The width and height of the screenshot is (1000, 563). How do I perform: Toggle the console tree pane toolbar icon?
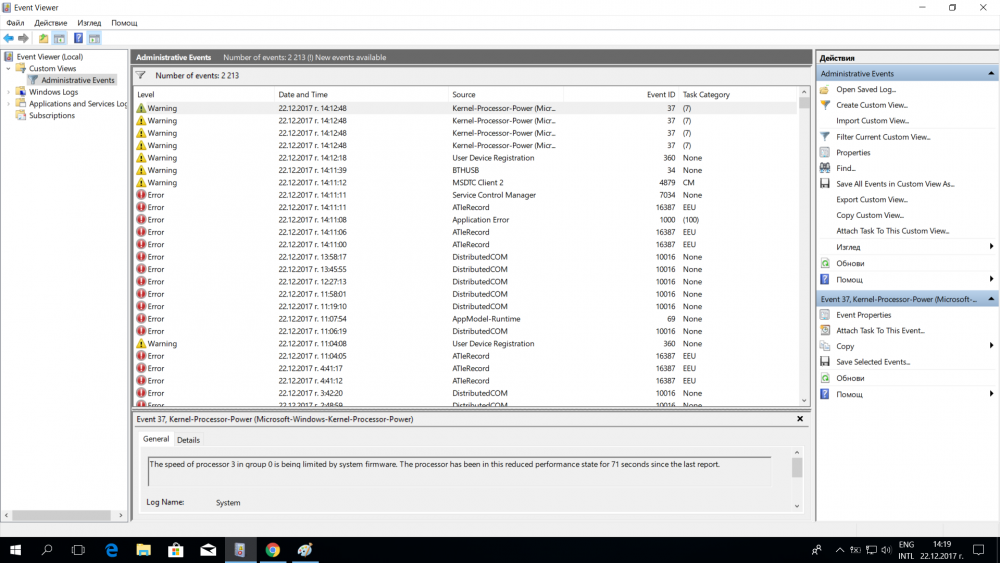59,39
